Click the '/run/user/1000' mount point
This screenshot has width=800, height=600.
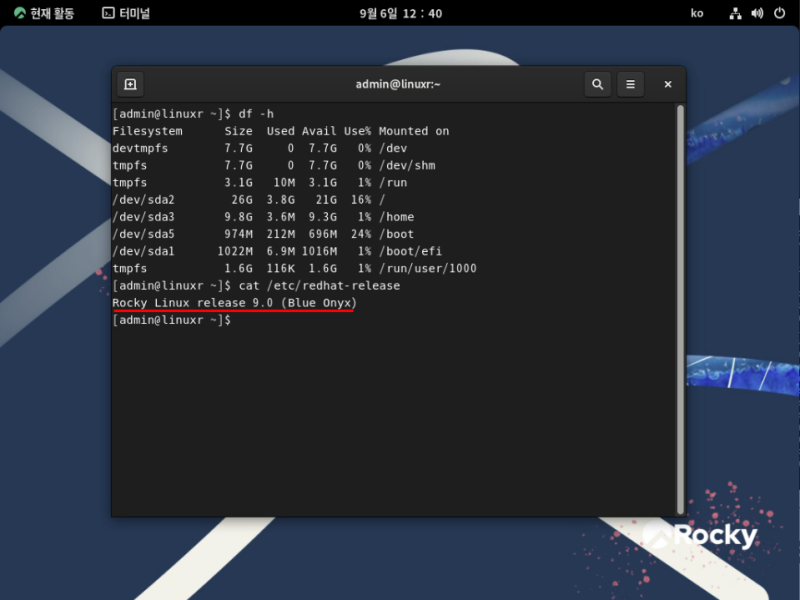click(428, 268)
